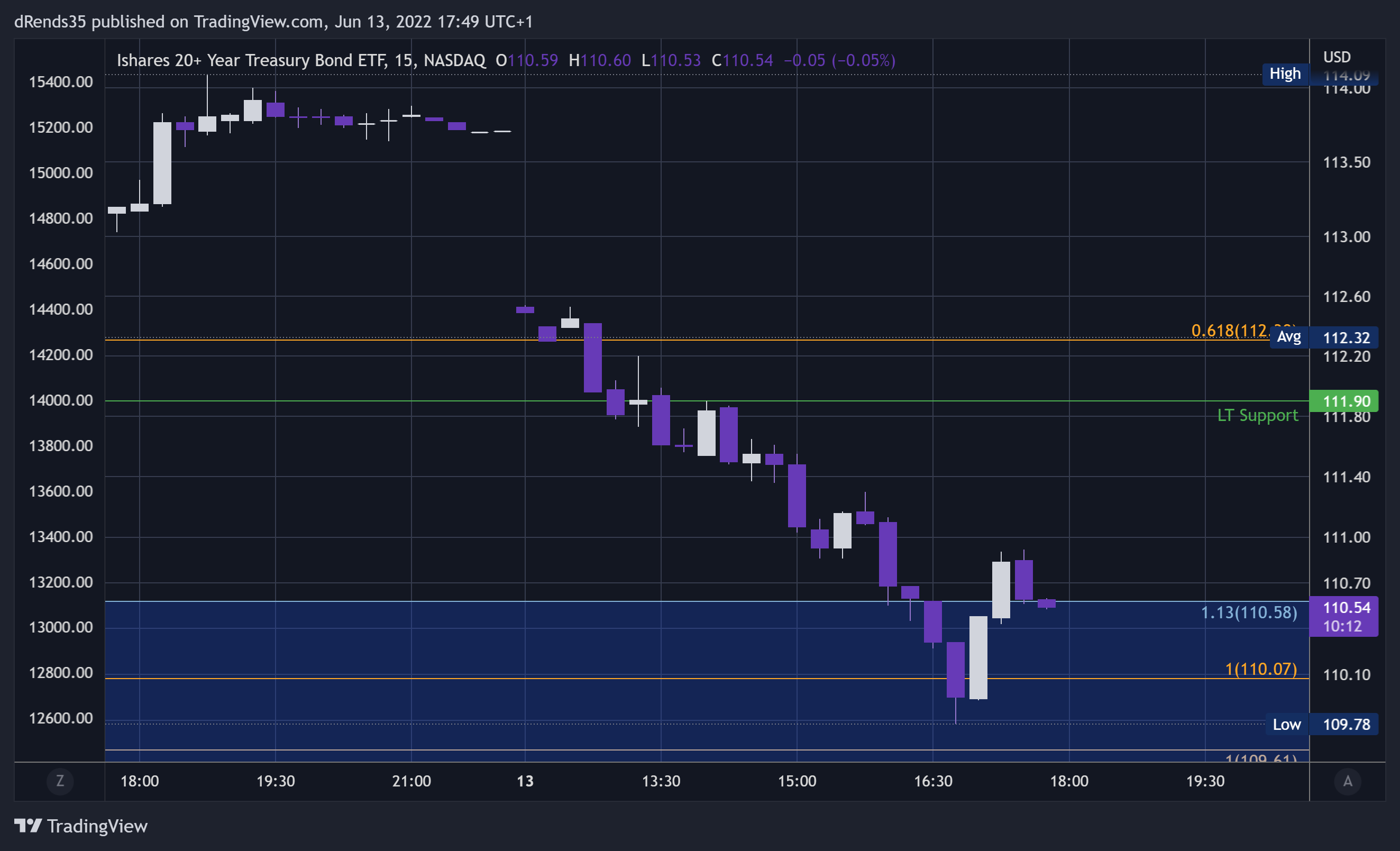Click the tall white candle near 18:00
Viewport: 1400px width, 851px height.
tap(162, 163)
